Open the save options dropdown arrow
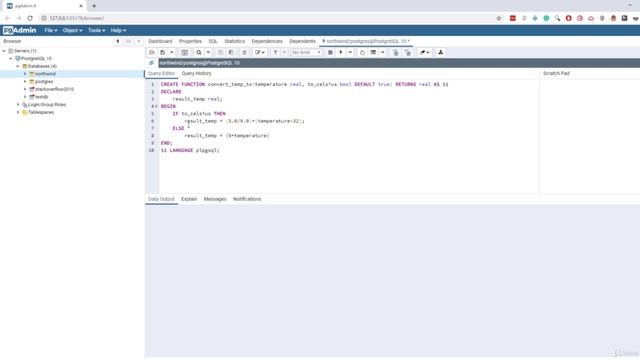The image size is (640, 360). pos(171,53)
